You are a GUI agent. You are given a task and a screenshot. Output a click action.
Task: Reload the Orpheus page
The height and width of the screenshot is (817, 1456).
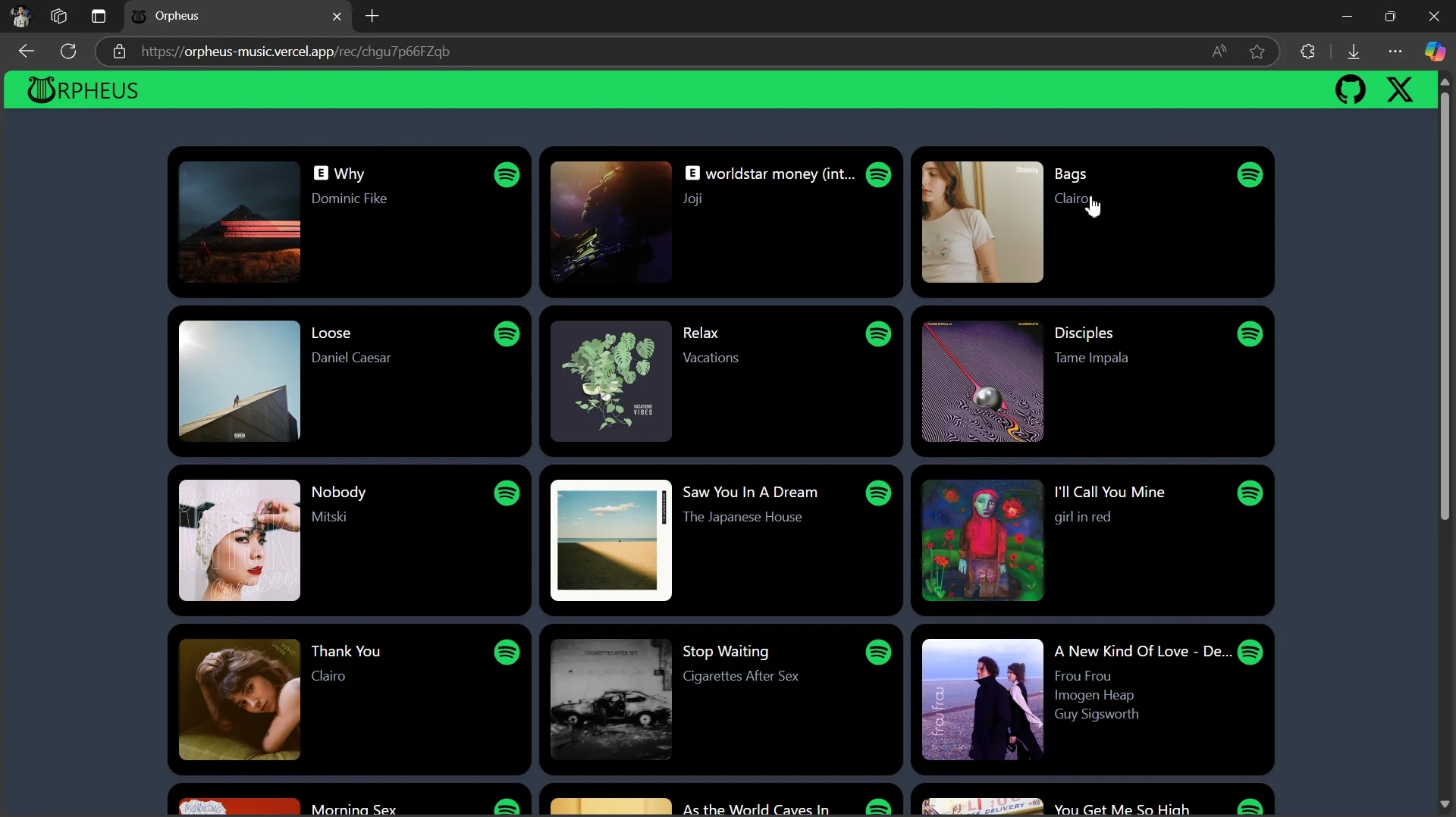click(x=67, y=51)
